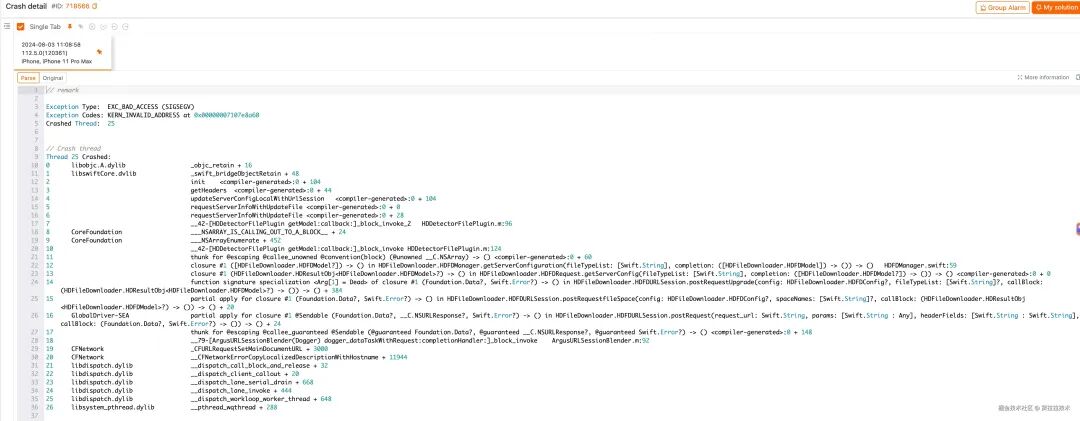Click the 'updateServerConfigLocalWithUrlSession' frame
Viewport: 1080px width, 421px height.
(313, 198)
